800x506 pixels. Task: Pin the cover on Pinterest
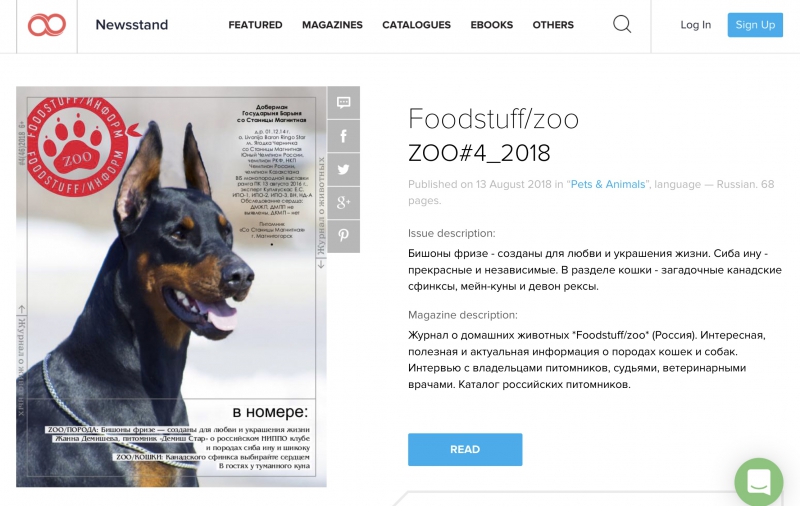pyautogui.click(x=343, y=236)
